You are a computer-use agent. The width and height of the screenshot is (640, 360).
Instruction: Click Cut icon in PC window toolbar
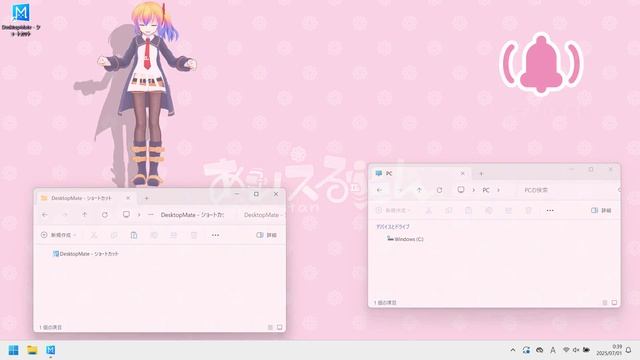pyautogui.click(x=429, y=211)
